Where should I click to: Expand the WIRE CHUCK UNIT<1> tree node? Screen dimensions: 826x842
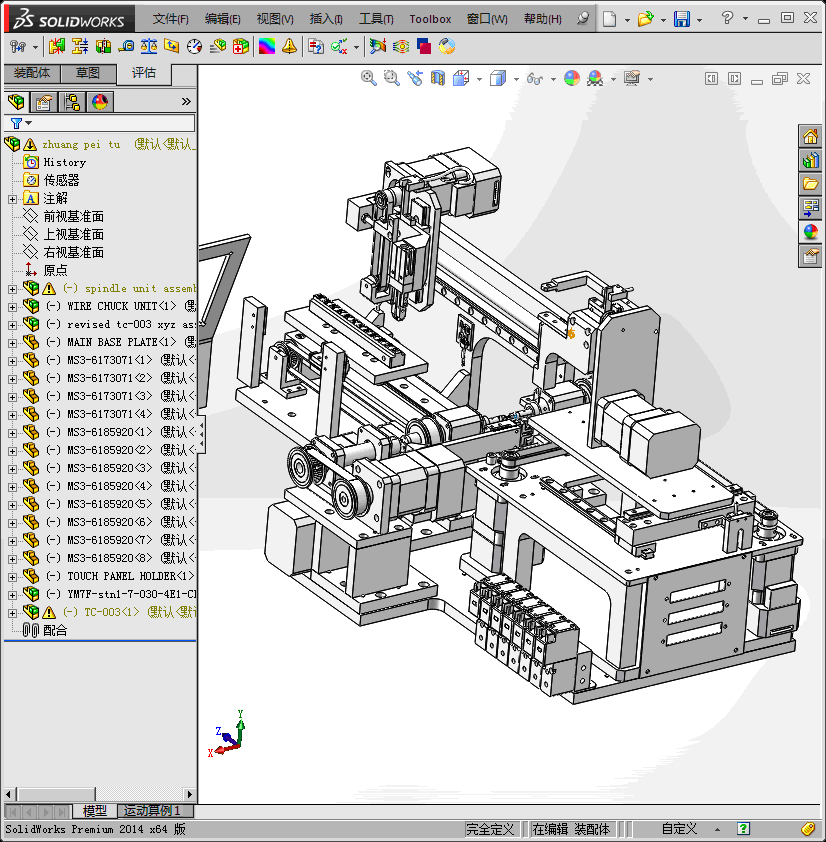point(12,306)
